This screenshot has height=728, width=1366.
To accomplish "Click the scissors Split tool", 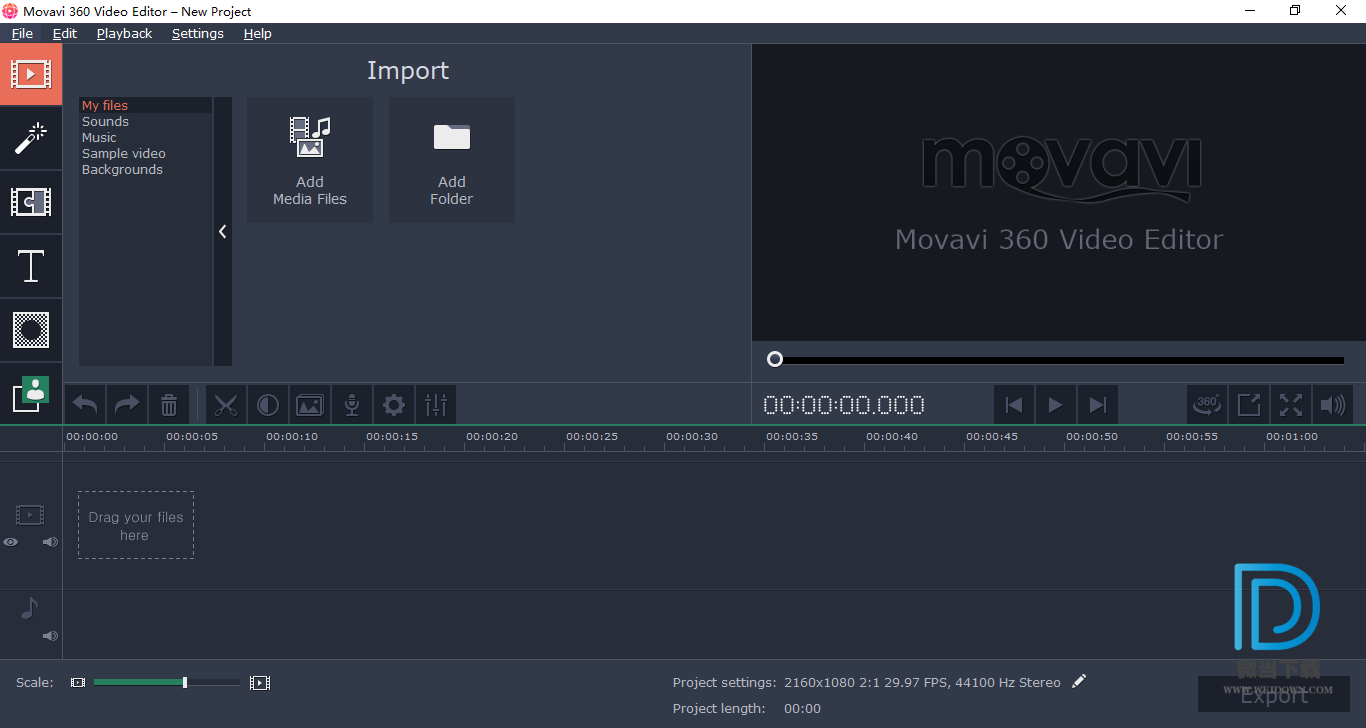I will 226,405.
